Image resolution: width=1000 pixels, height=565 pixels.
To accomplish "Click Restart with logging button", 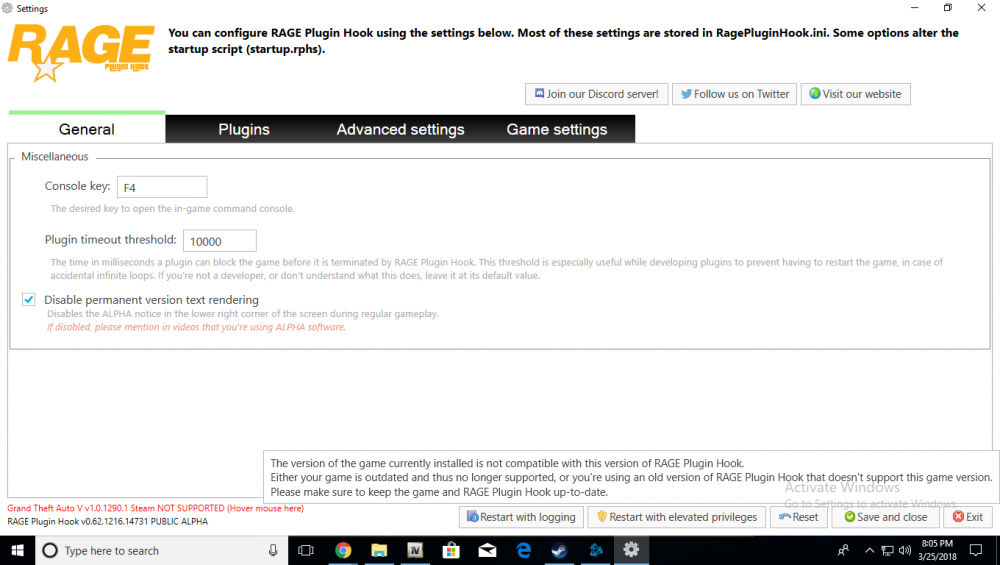I will (x=521, y=517).
